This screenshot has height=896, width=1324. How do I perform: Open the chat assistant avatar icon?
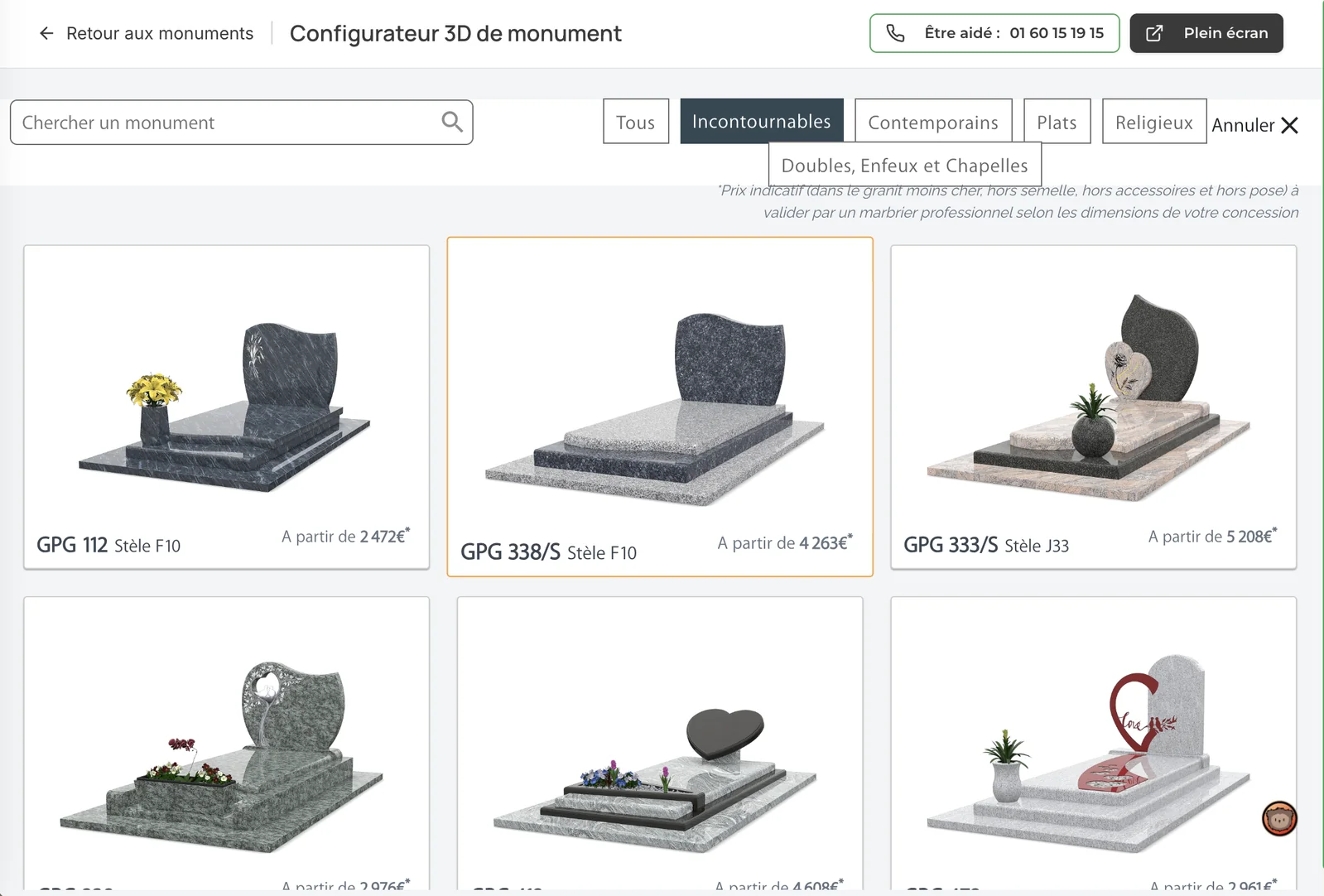(1279, 819)
